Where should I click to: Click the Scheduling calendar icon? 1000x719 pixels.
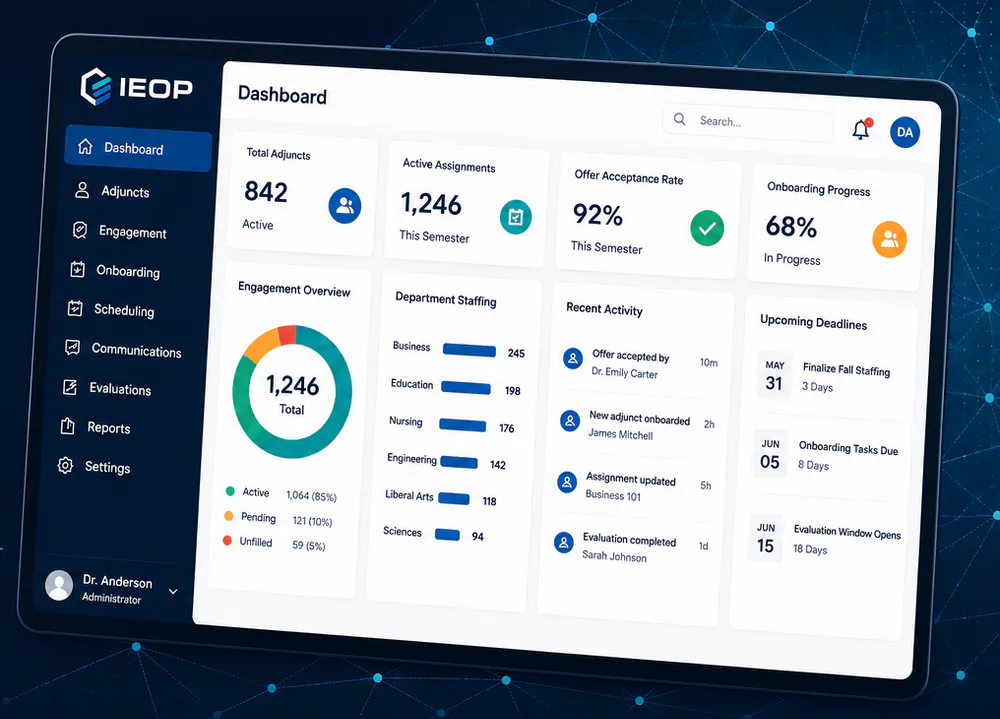pyautogui.click(x=75, y=308)
